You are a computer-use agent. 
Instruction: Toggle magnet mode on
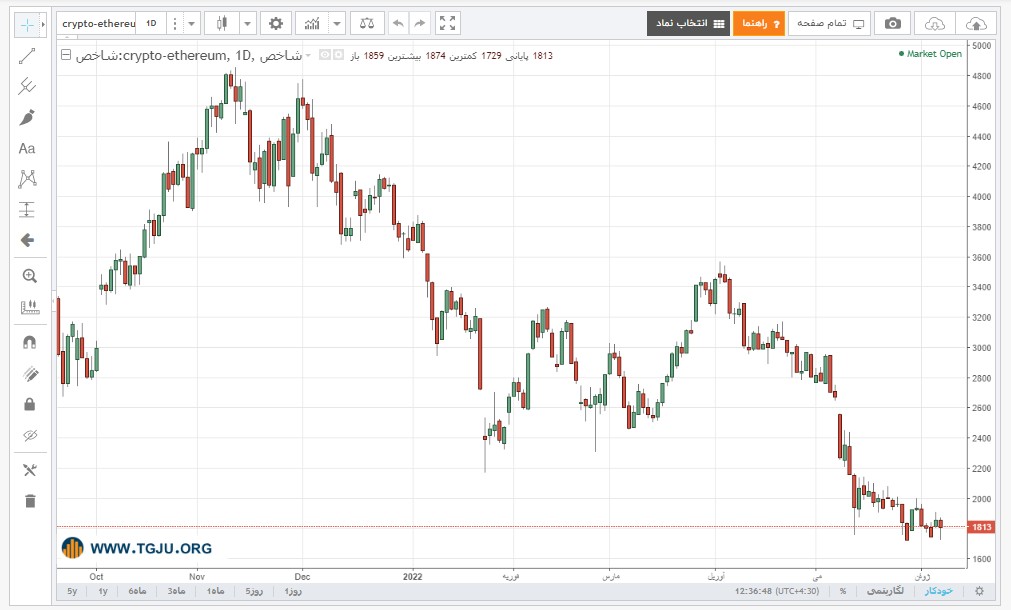pos(30,342)
